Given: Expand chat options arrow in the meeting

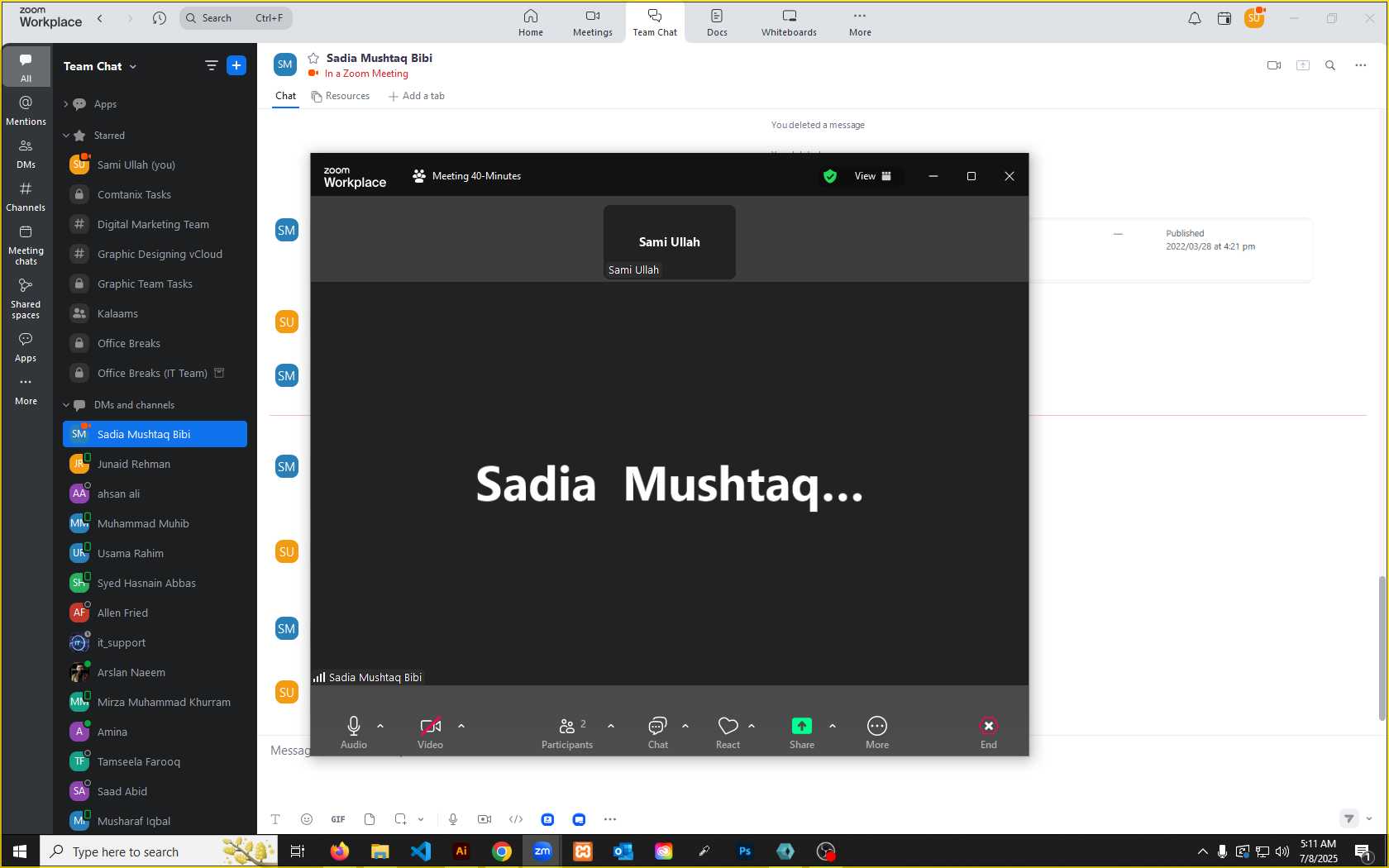Looking at the screenshot, I should coord(685,726).
